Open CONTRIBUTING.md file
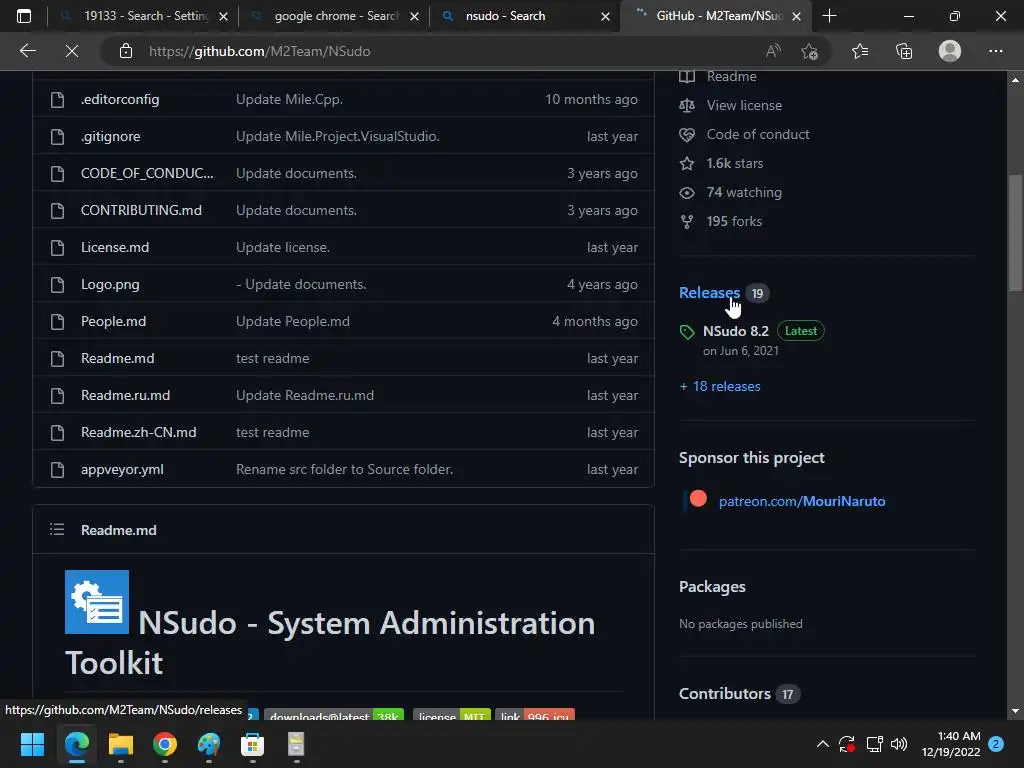Screen dimensions: 1024x768 (x=141, y=210)
